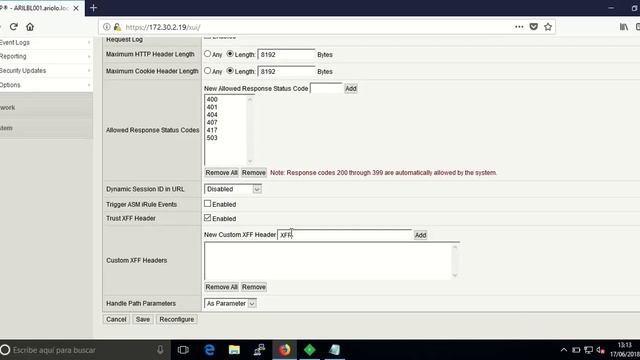Expand the Reporting sidebar menu
The height and width of the screenshot is (360, 640).
[x=45, y=56]
